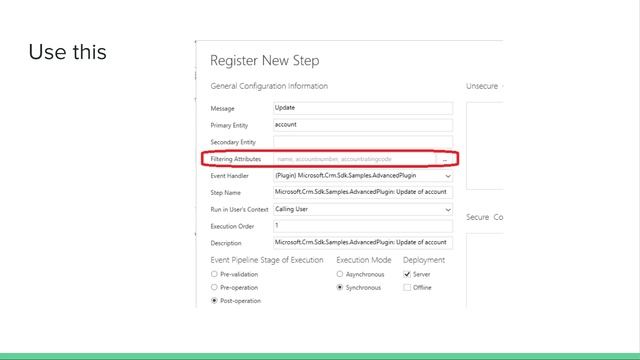Image resolution: width=640 pixels, height=360 pixels.
Task: Click the Secure Configuration text area
Action: [485, 270]
